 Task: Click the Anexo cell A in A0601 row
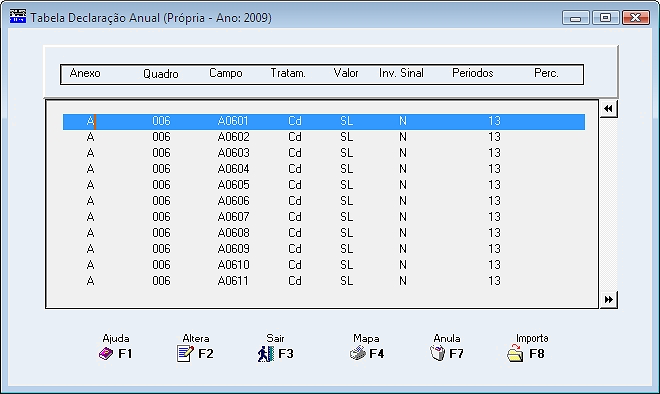90,121
